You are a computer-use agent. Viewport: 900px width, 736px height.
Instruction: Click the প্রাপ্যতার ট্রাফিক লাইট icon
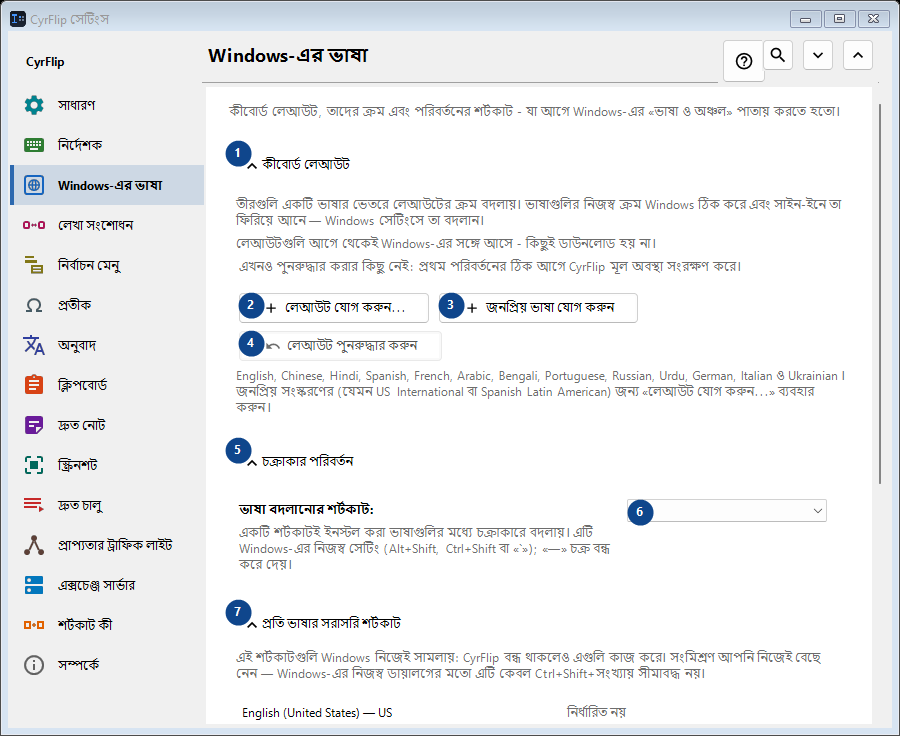click(x=34, y=545)
